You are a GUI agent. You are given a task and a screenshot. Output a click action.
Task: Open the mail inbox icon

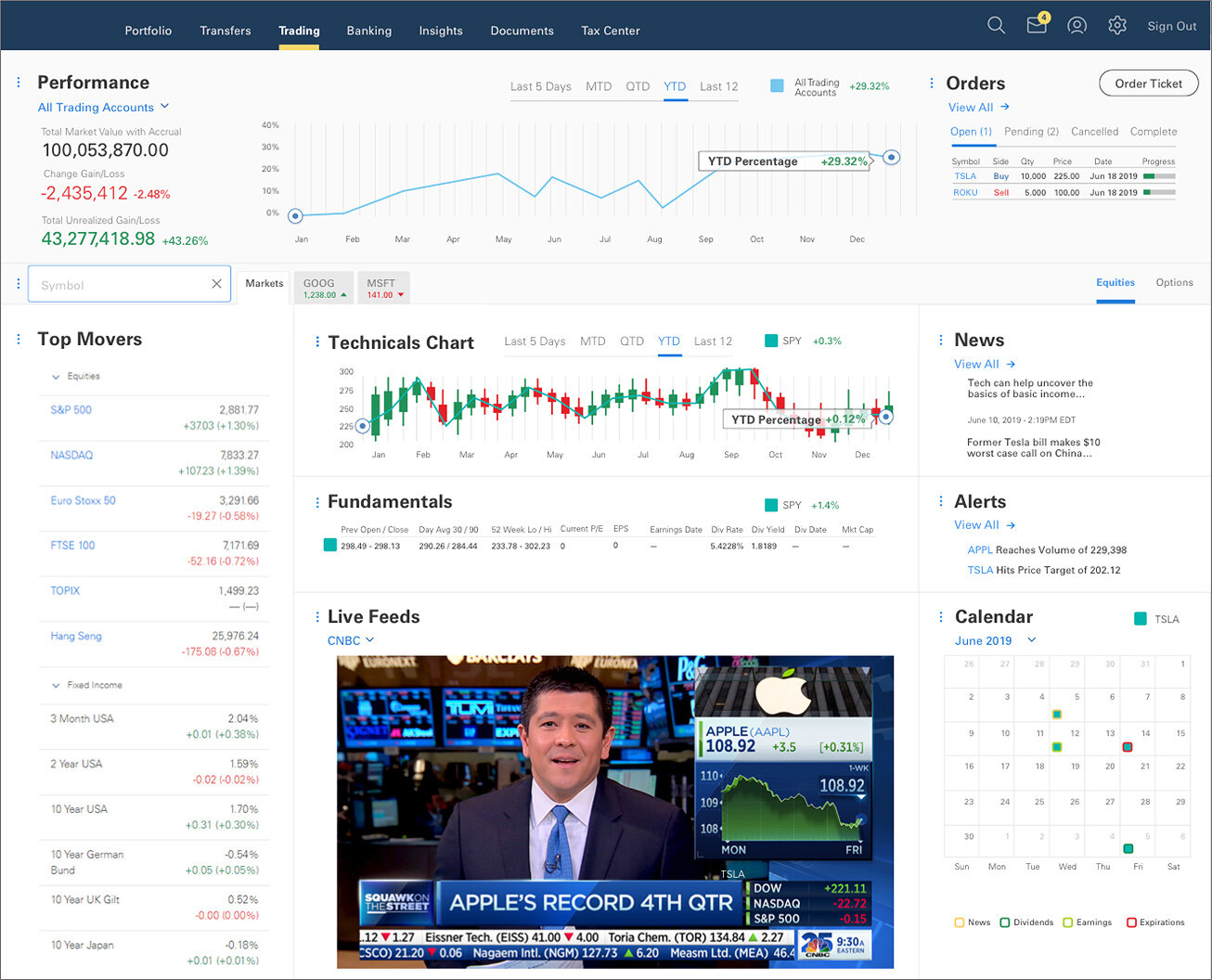coord(1038,25)
